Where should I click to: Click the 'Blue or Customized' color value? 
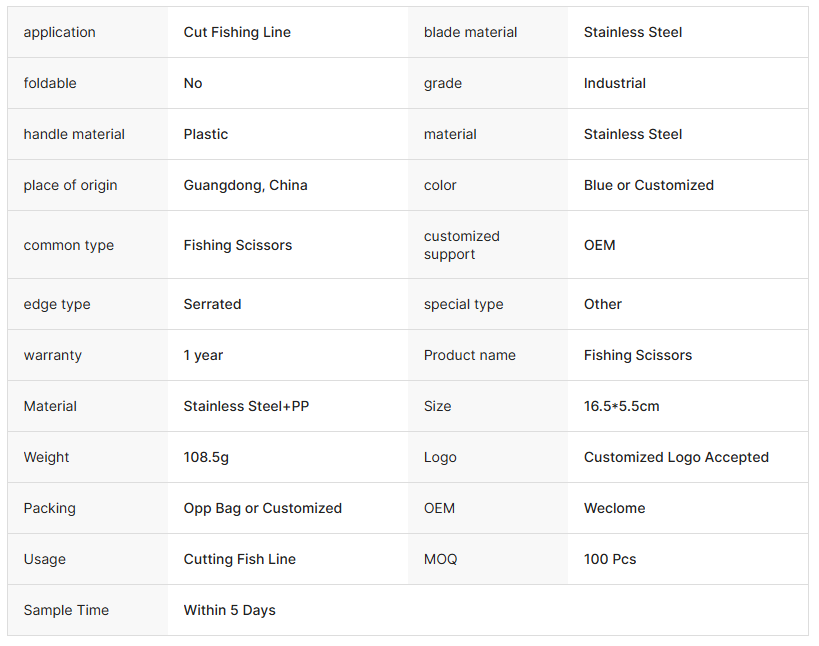[648, 185]
